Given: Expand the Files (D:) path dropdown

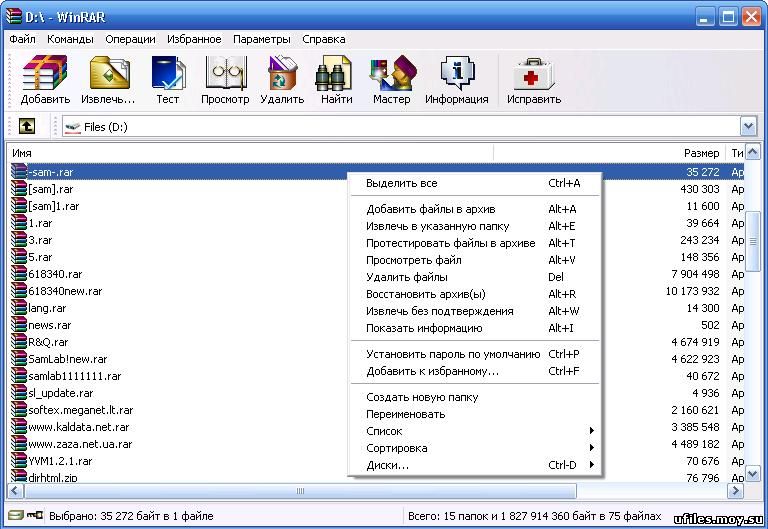Looking at the screenshot, I should 748,127.
